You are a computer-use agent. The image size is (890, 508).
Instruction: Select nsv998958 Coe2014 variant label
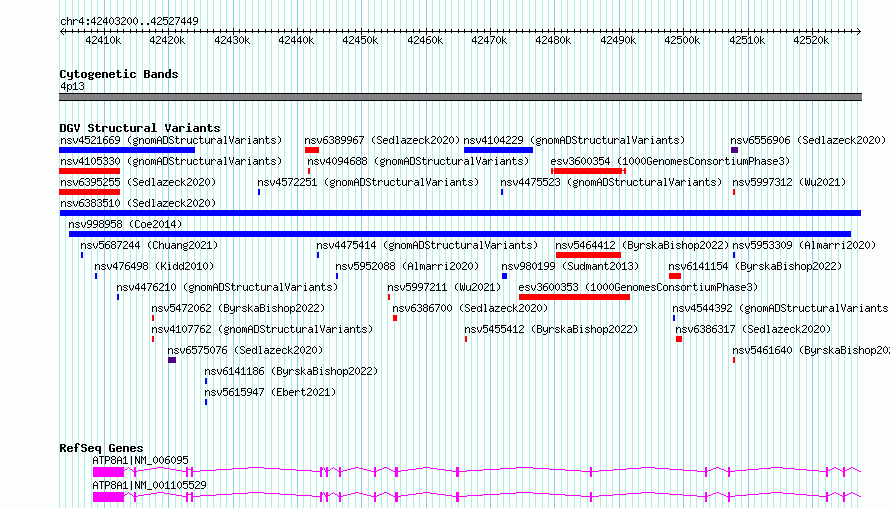coord(125,224)
